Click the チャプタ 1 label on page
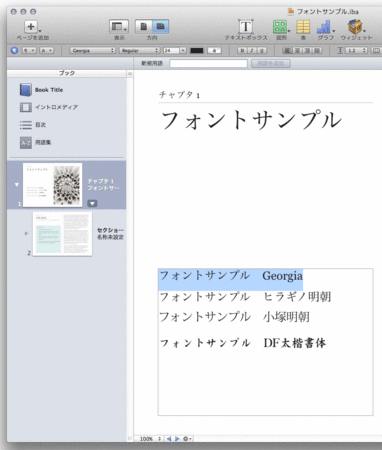 (180, 95)
